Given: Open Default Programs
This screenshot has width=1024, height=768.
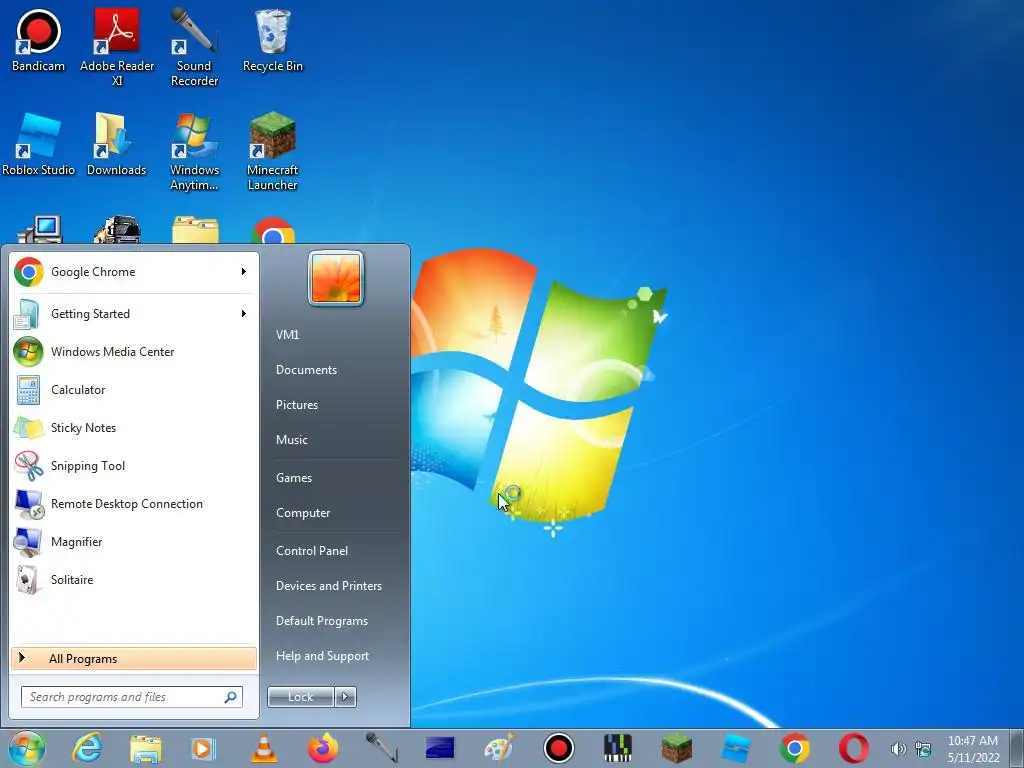Looking at the screenshot, I should coord(322,621).
